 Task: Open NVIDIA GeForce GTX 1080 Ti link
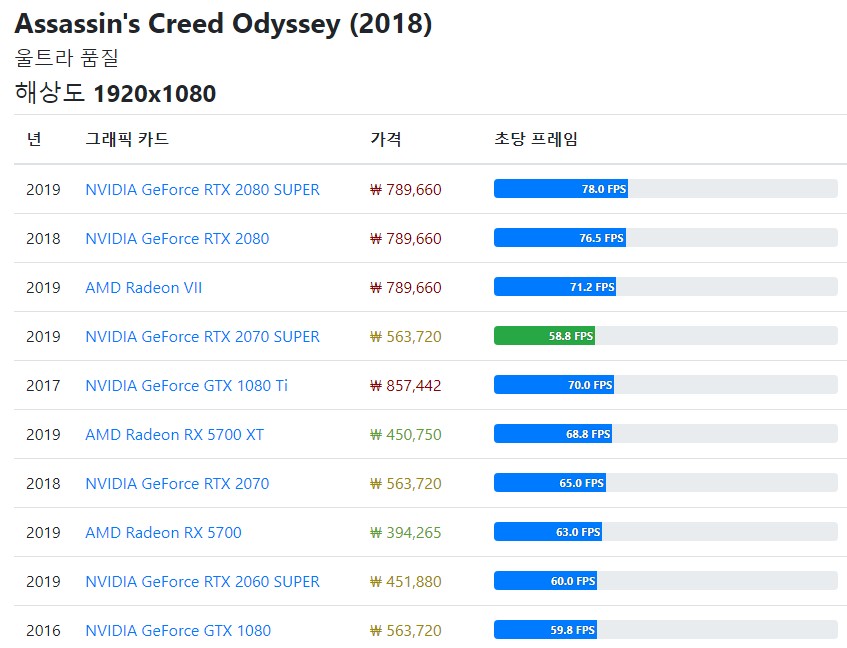[x=186, y=386]
